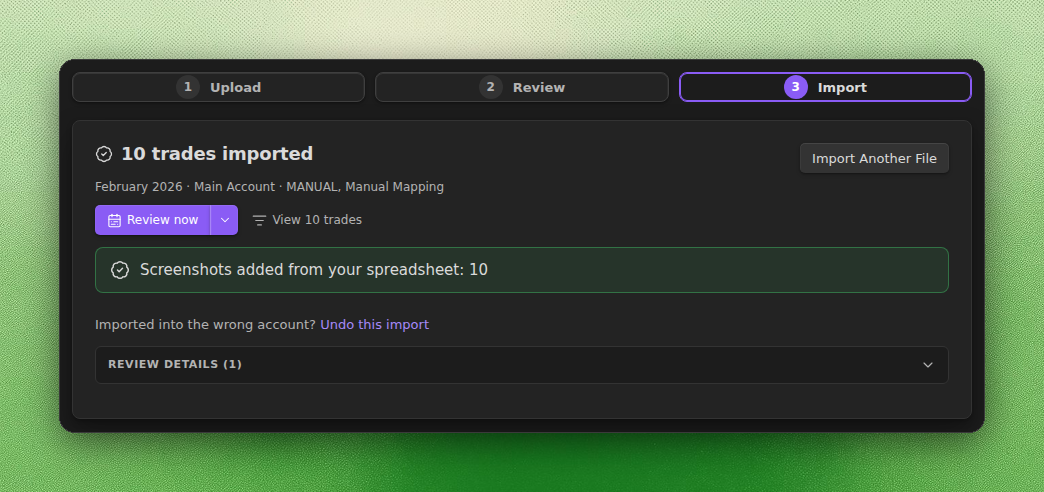Open the Upload step tab
The height and width of the screenshot is (492, 1044).
218,87
